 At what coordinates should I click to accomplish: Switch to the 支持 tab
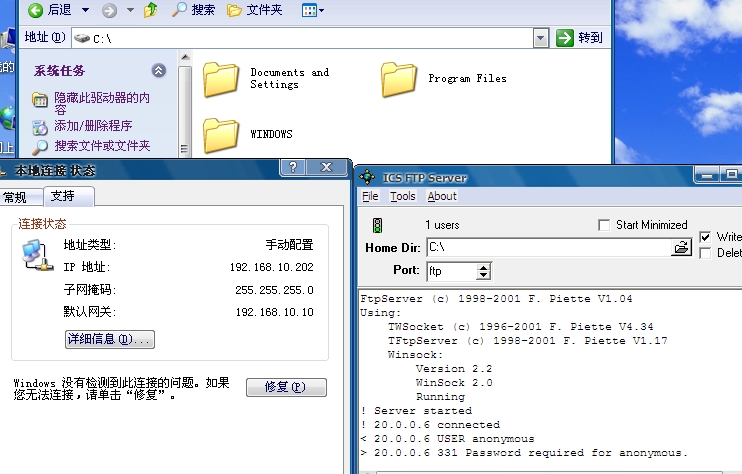69,196
